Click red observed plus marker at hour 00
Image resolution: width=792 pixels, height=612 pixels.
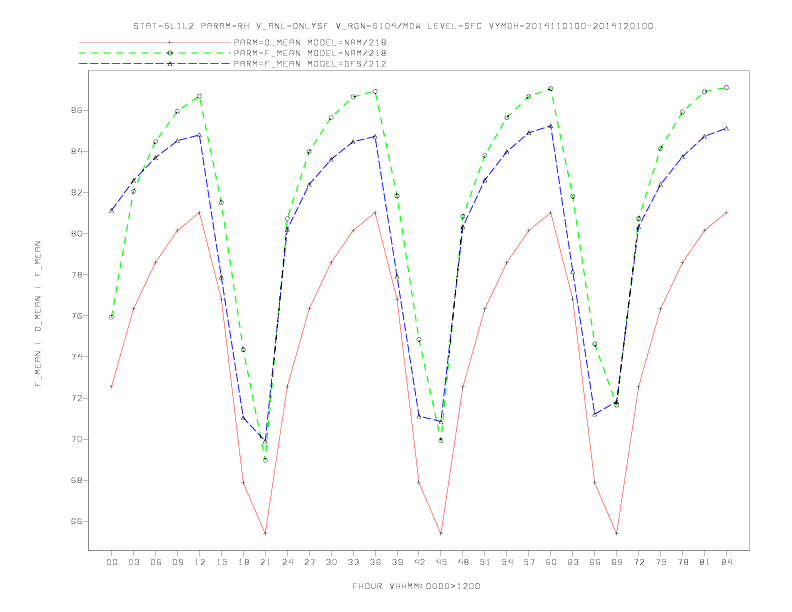click(x=112, y=386)
